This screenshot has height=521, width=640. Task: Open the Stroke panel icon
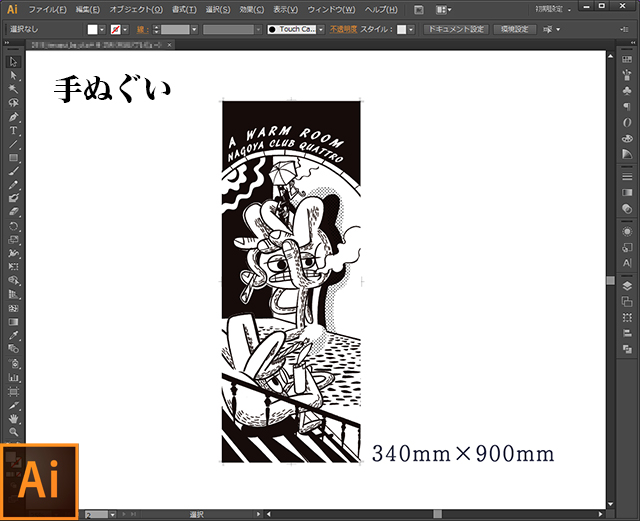(627, 177)
